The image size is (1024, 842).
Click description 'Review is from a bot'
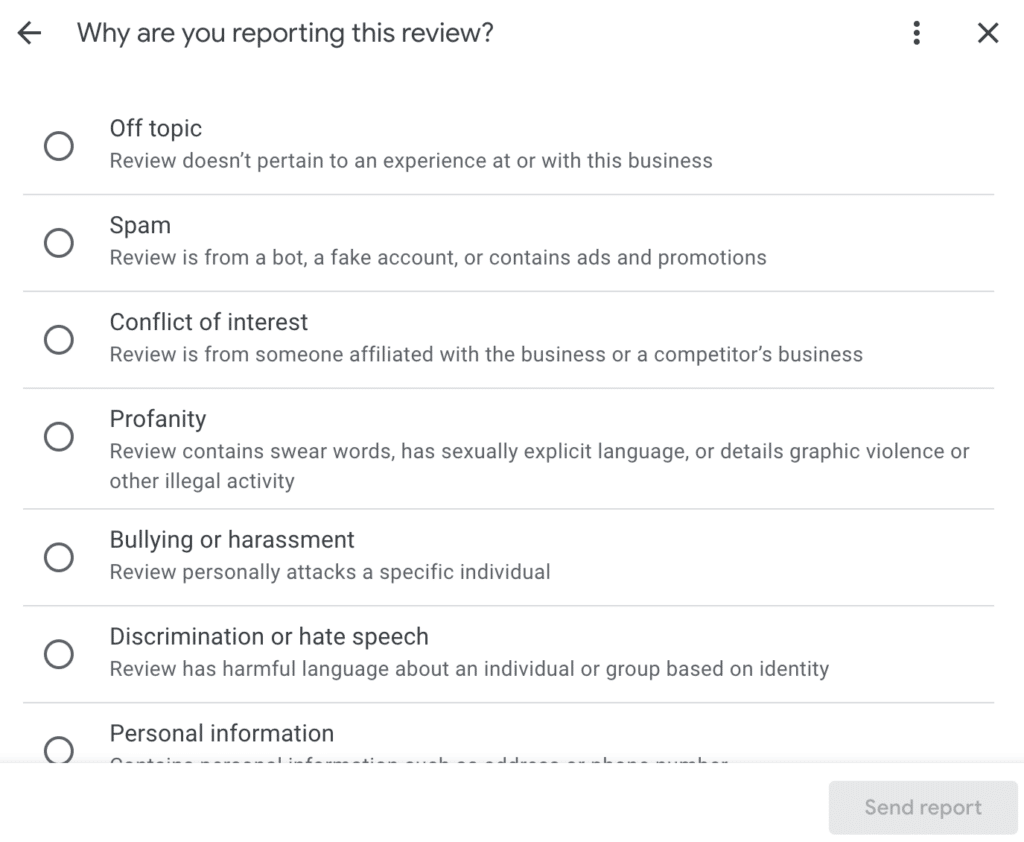(x=438, y=257)
